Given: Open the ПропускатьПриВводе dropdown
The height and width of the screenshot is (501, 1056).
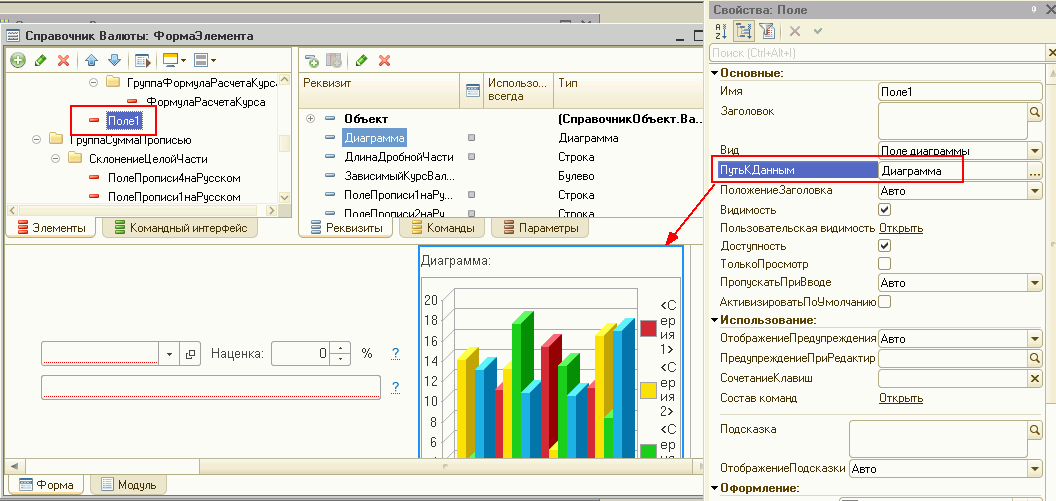Looking at the screenshot, I should pos(1034,283).
